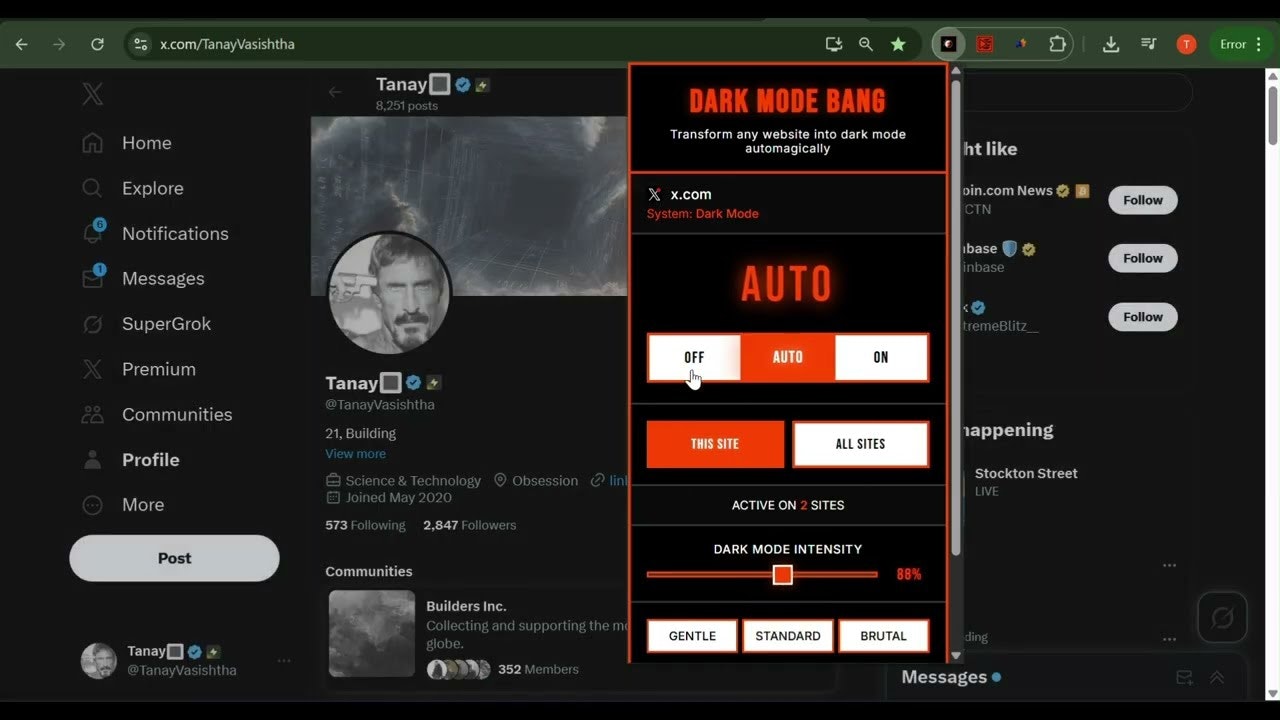Expand the Messages drawer chevron
This screenshot has height=720, width=1280.
coord(1216,677)
